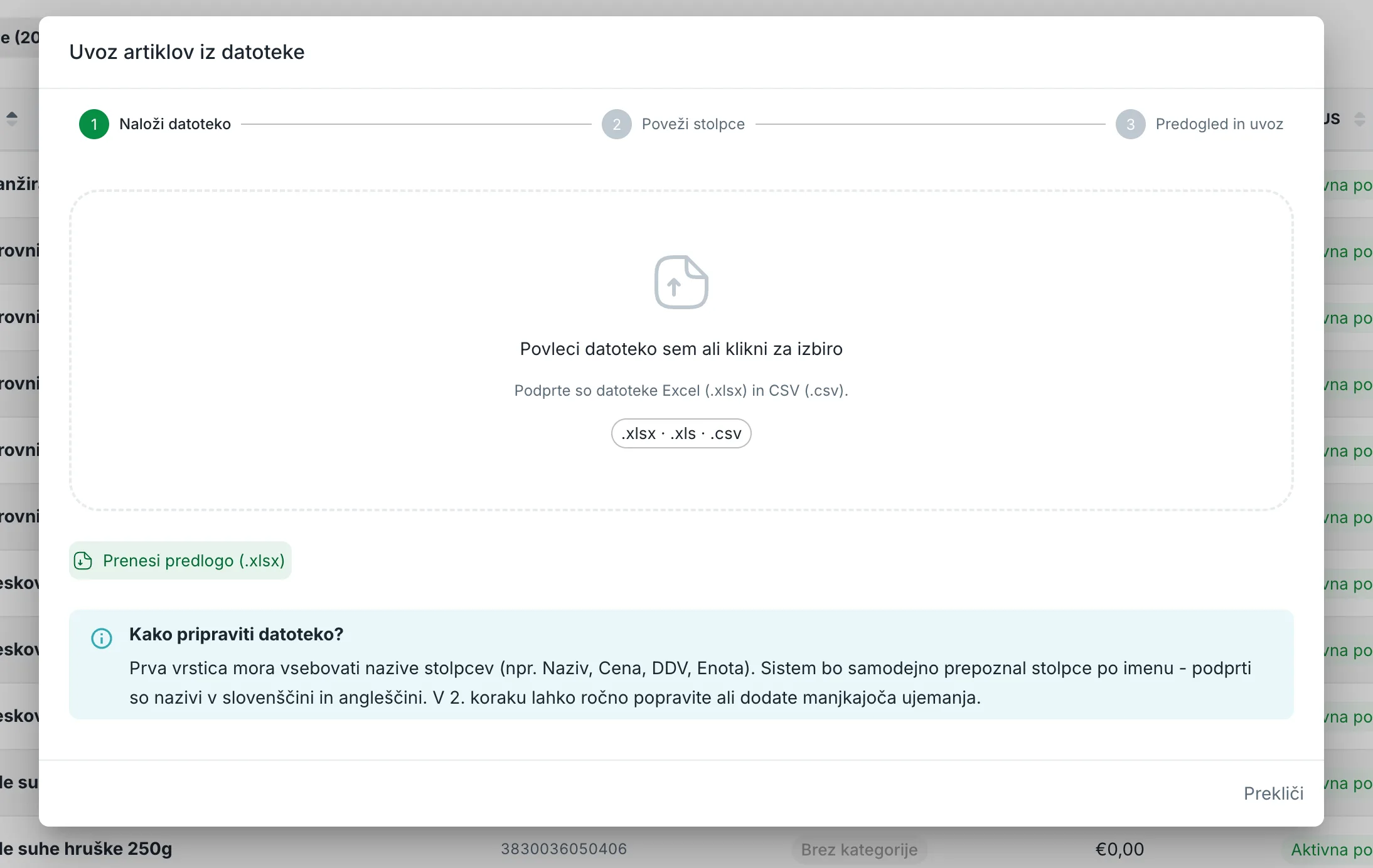Click the .xlsx · .xls · .csv format pill
Viewport: 1373px width, 868px height.
point(681,433)
